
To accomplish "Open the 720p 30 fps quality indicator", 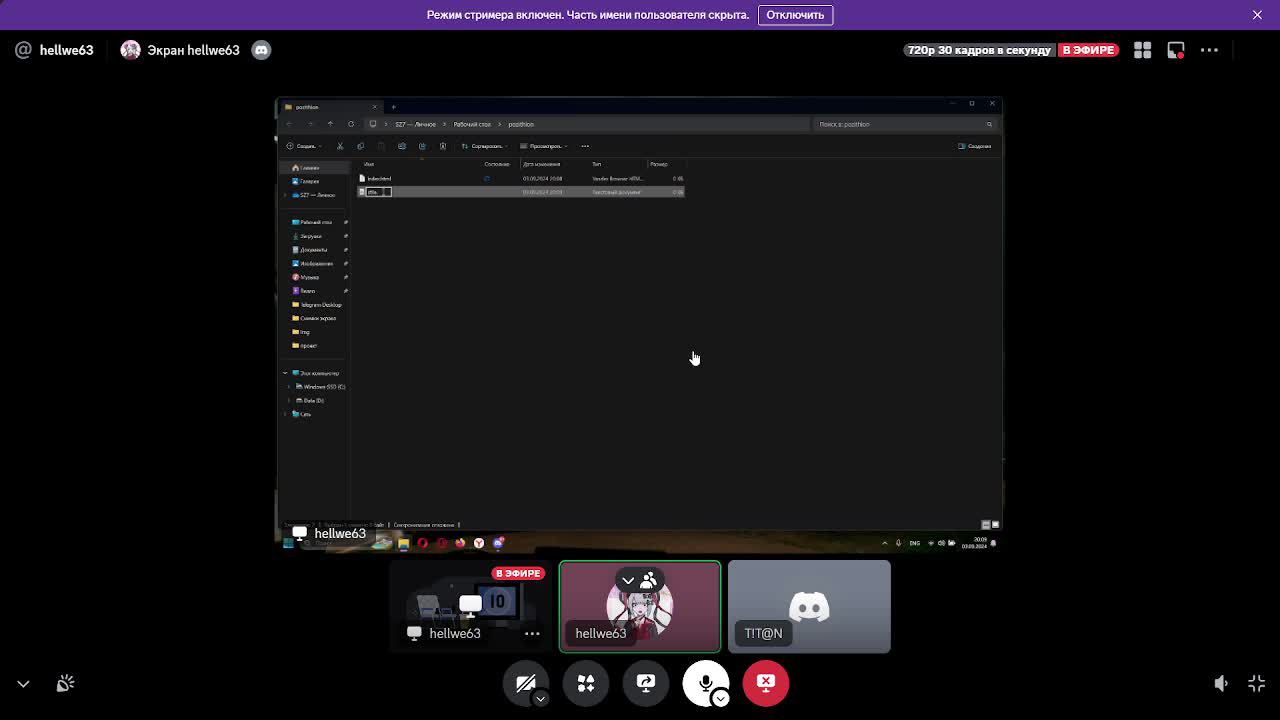I will [x=980, y=50].
